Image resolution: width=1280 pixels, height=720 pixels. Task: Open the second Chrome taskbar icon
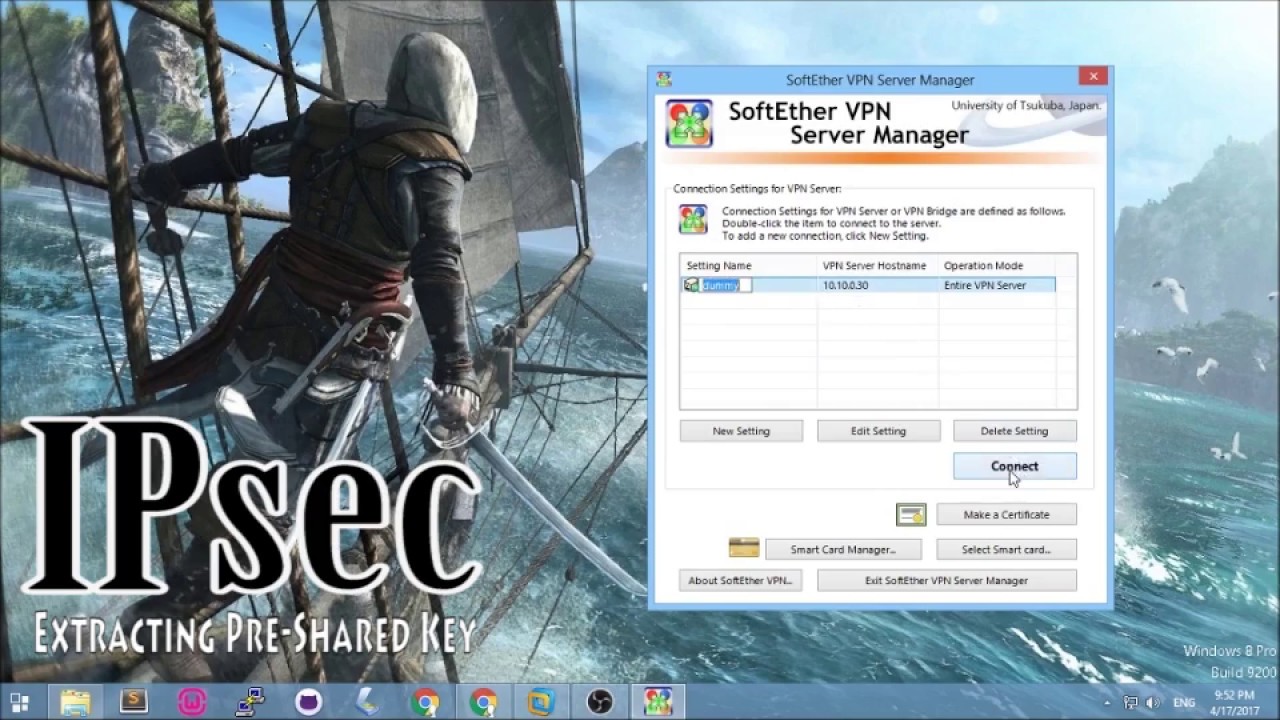[x=483, y=702]
